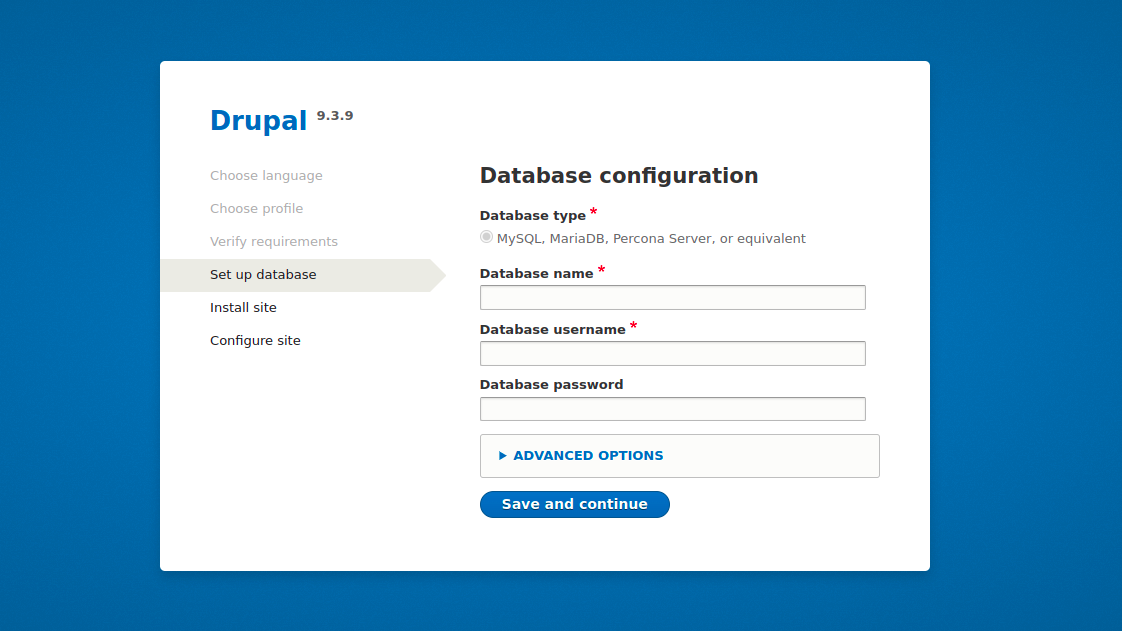Click the Database name field label

(537, 273)
